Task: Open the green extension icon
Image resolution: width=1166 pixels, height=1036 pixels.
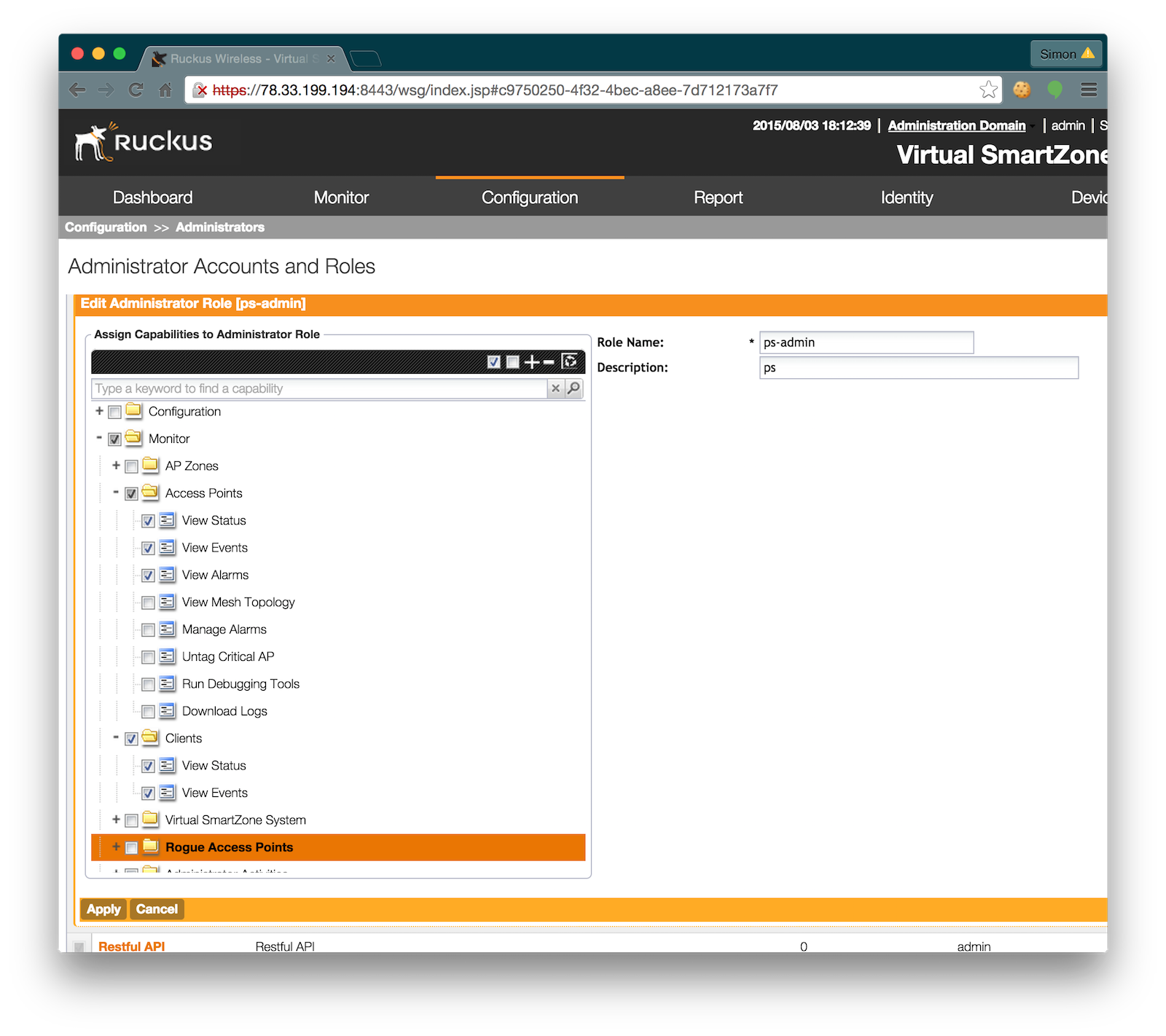Action: [x=1055, y=90]
